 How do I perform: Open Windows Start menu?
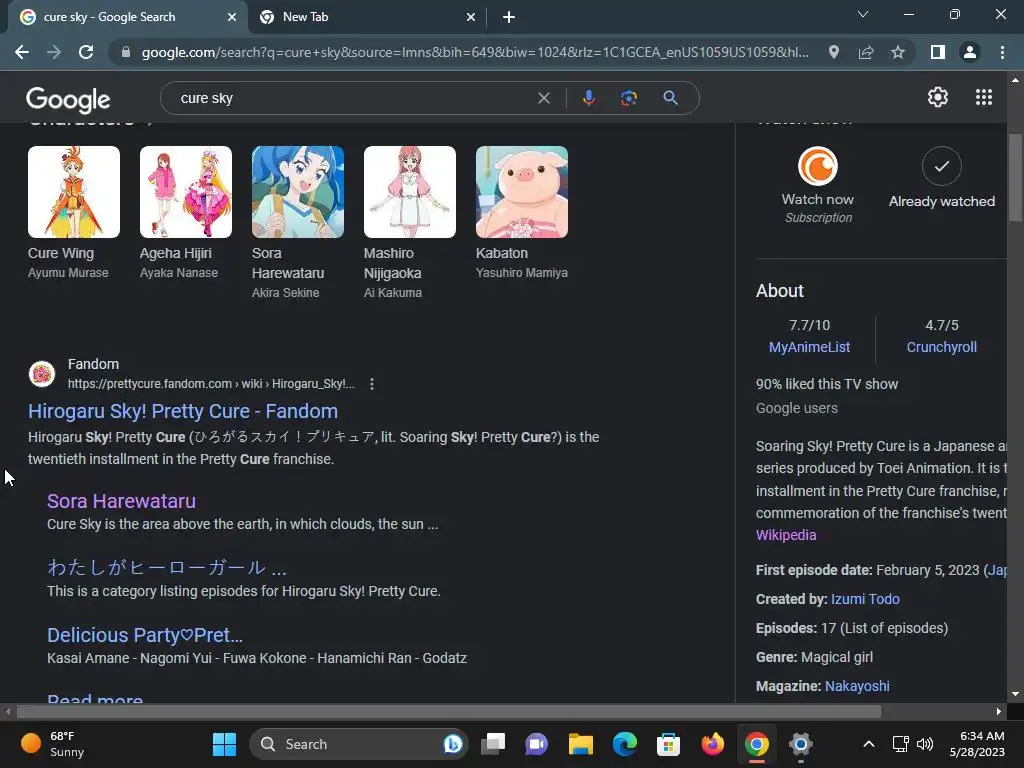pos(225,744)
